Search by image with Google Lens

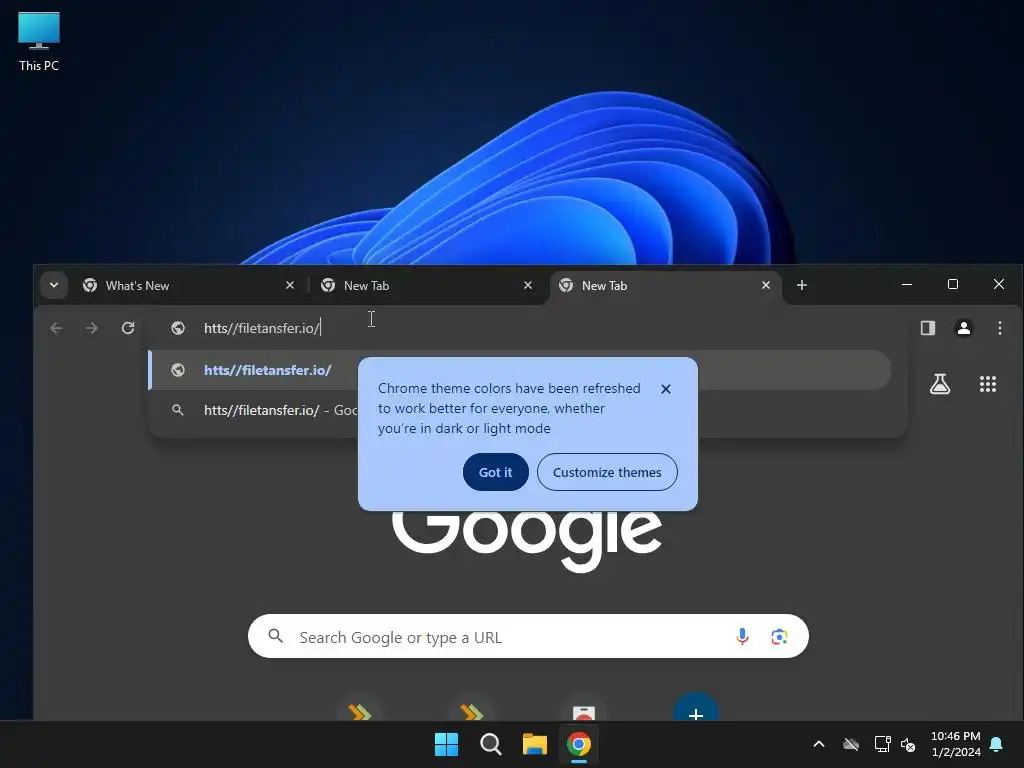[779, 637]
